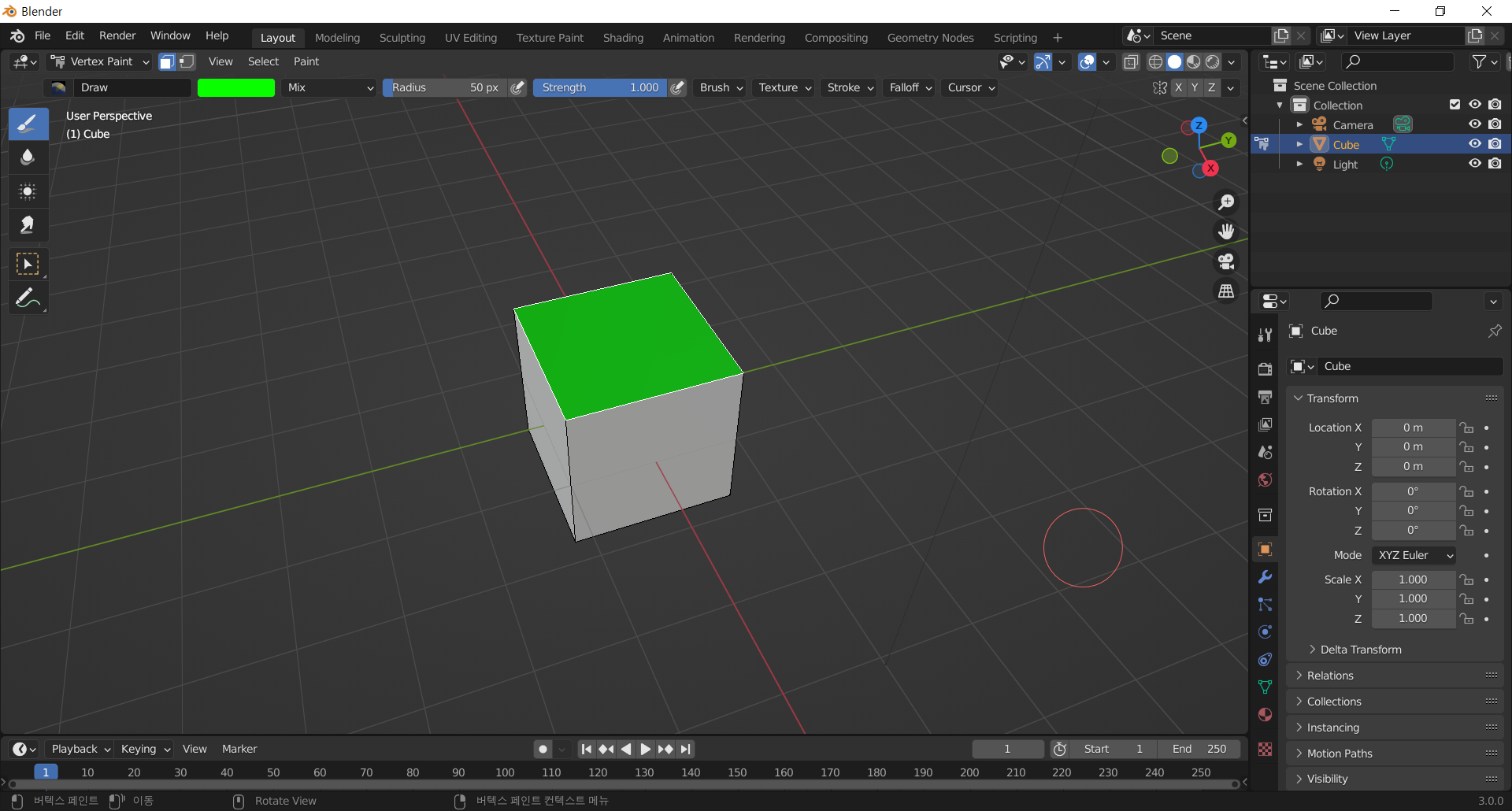Toggle X axis symmetry

click(1178, 87)
